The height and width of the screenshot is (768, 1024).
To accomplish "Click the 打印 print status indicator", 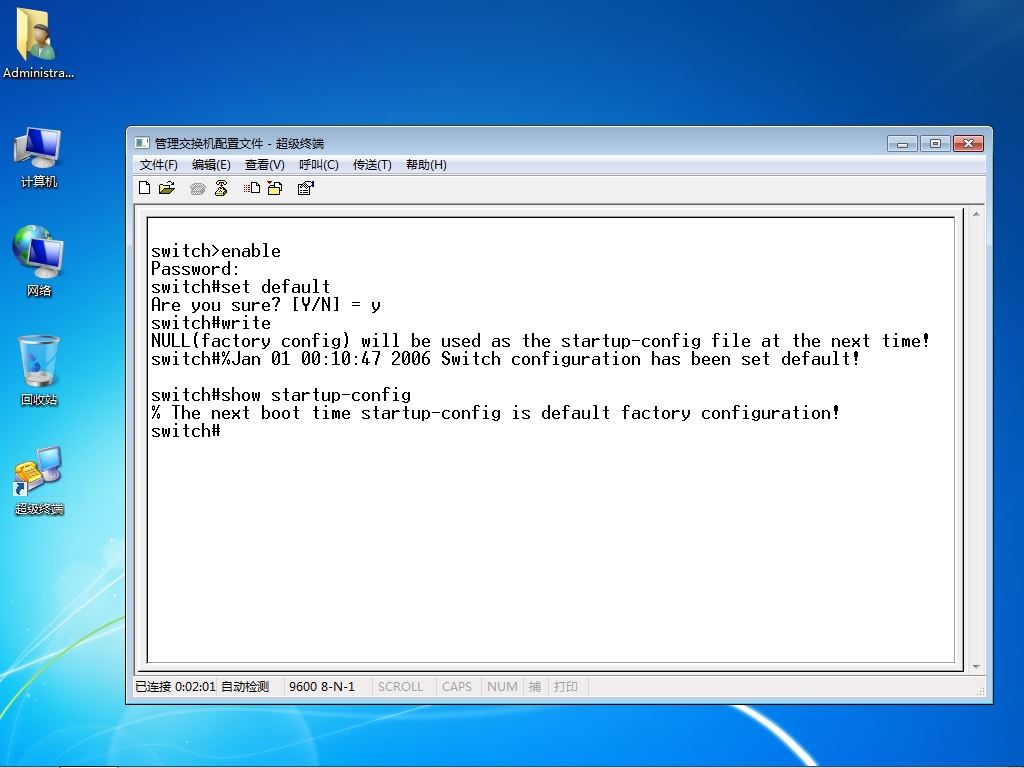I will [566, 686].
